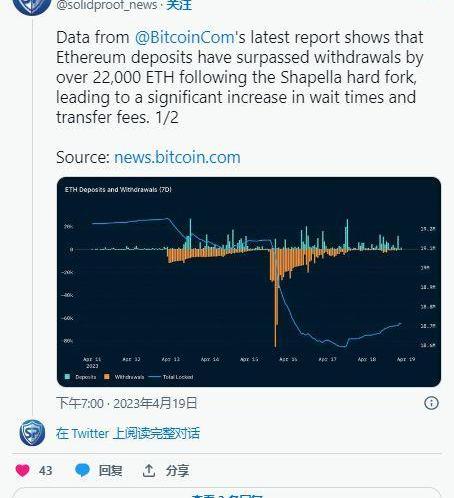
Task: Click the 分享 share label
Action: 177,471
